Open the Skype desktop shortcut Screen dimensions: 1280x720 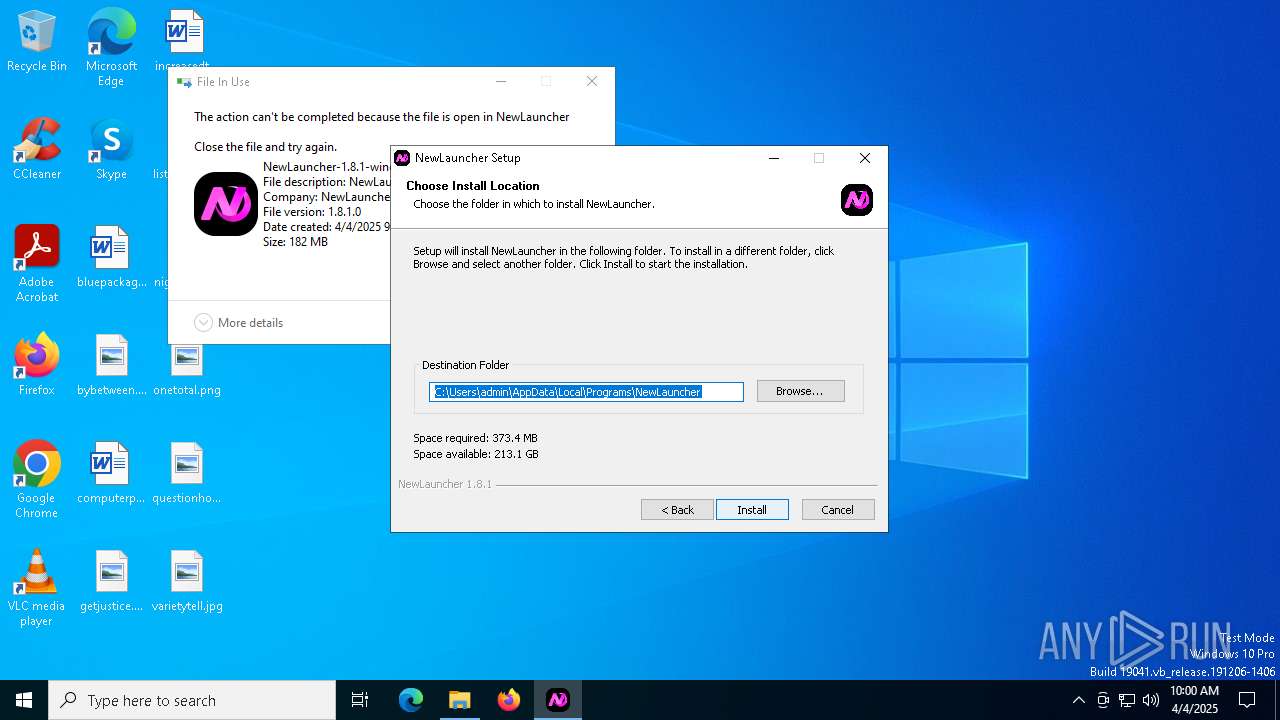[111, 149]
